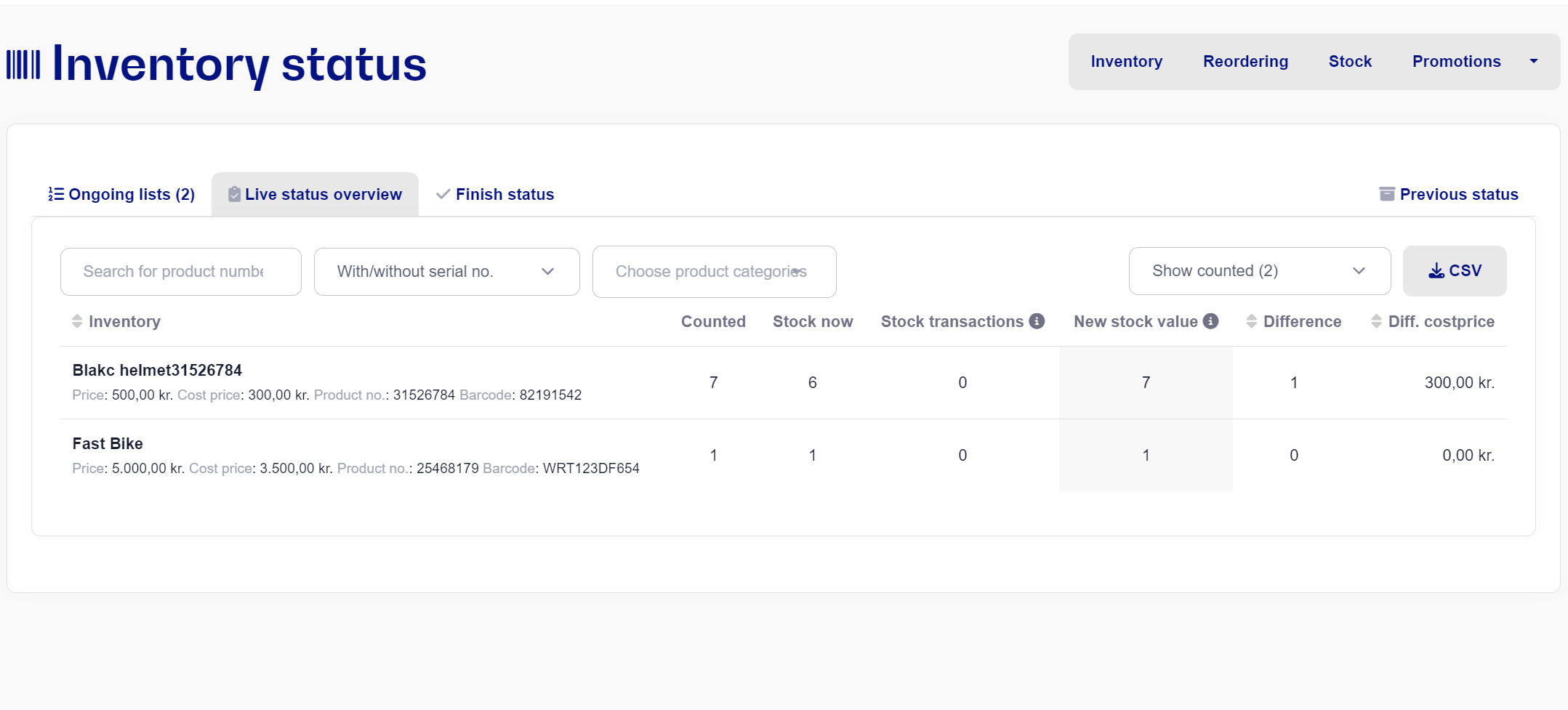The height and width of the screenshot is (710, 1568).
Task: Click the info icon next to New stock value
Action: pyautogui.click(x=1210, y=321)
